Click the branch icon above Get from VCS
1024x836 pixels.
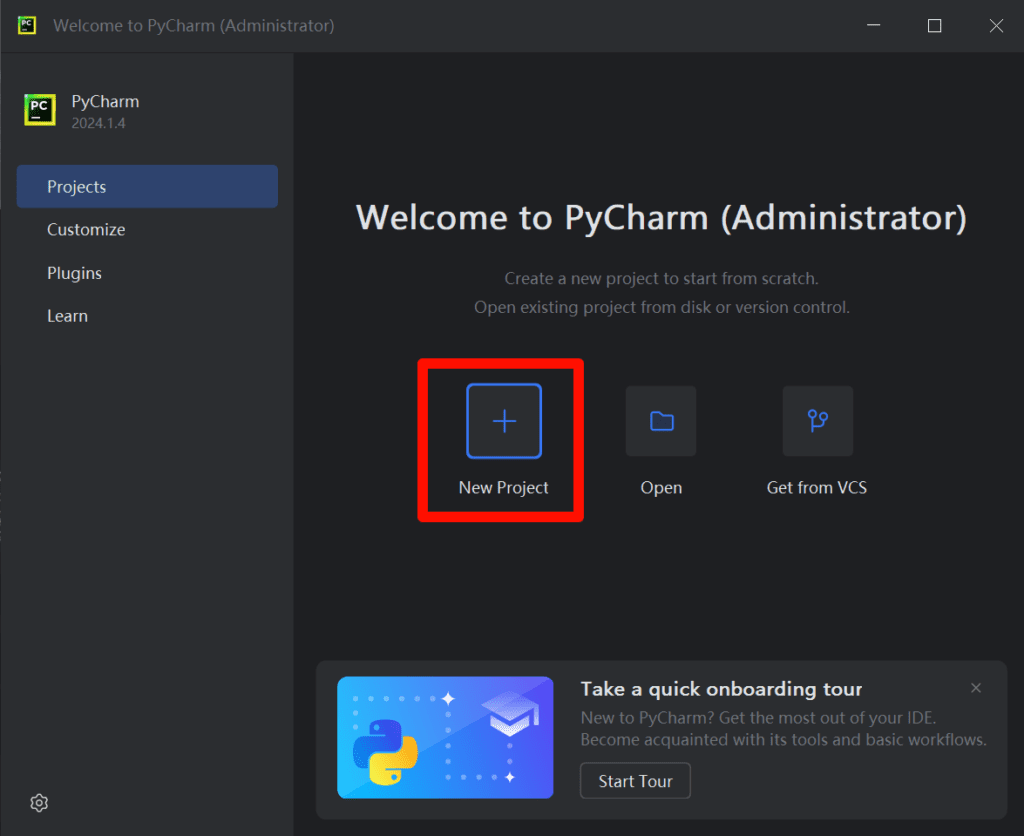[817, 420]
